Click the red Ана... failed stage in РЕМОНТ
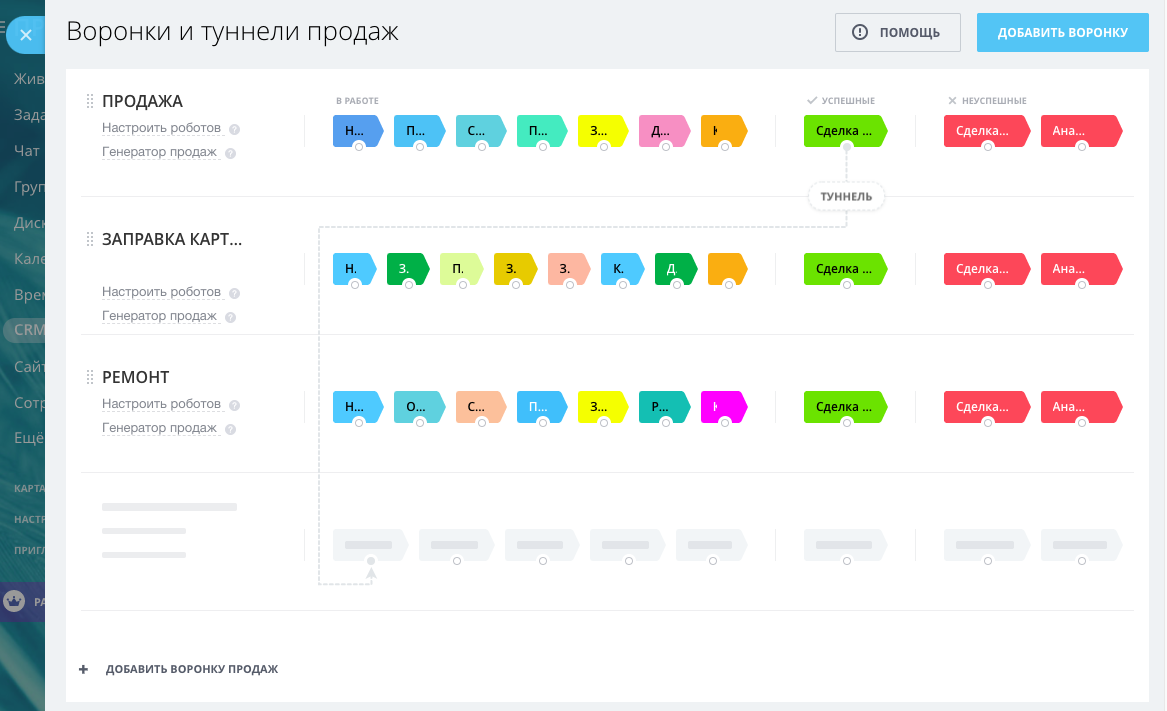This screenshot has height=711, width=1167. [x=1079, y=407]
